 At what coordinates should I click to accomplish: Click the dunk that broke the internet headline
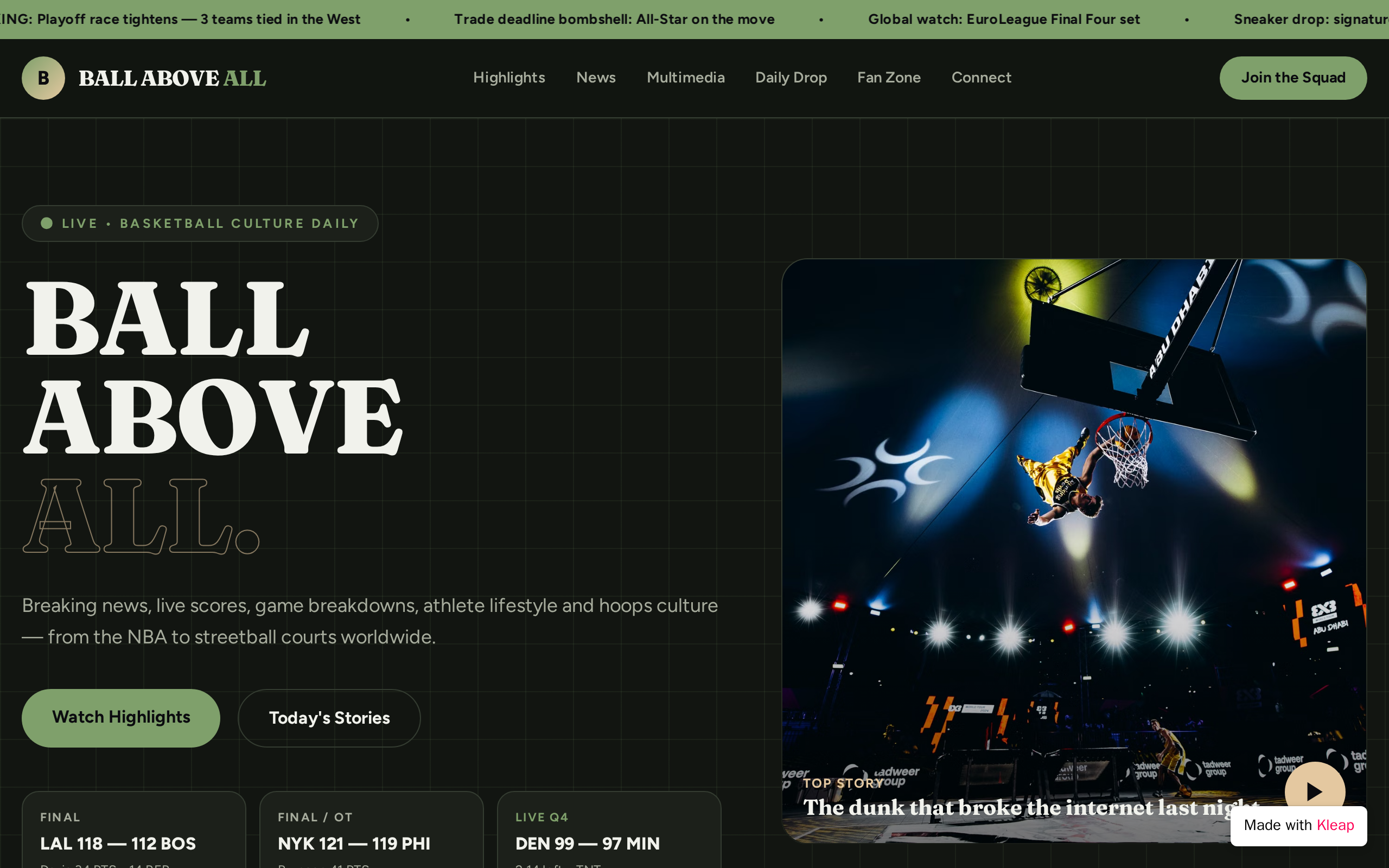(1031, 808)
